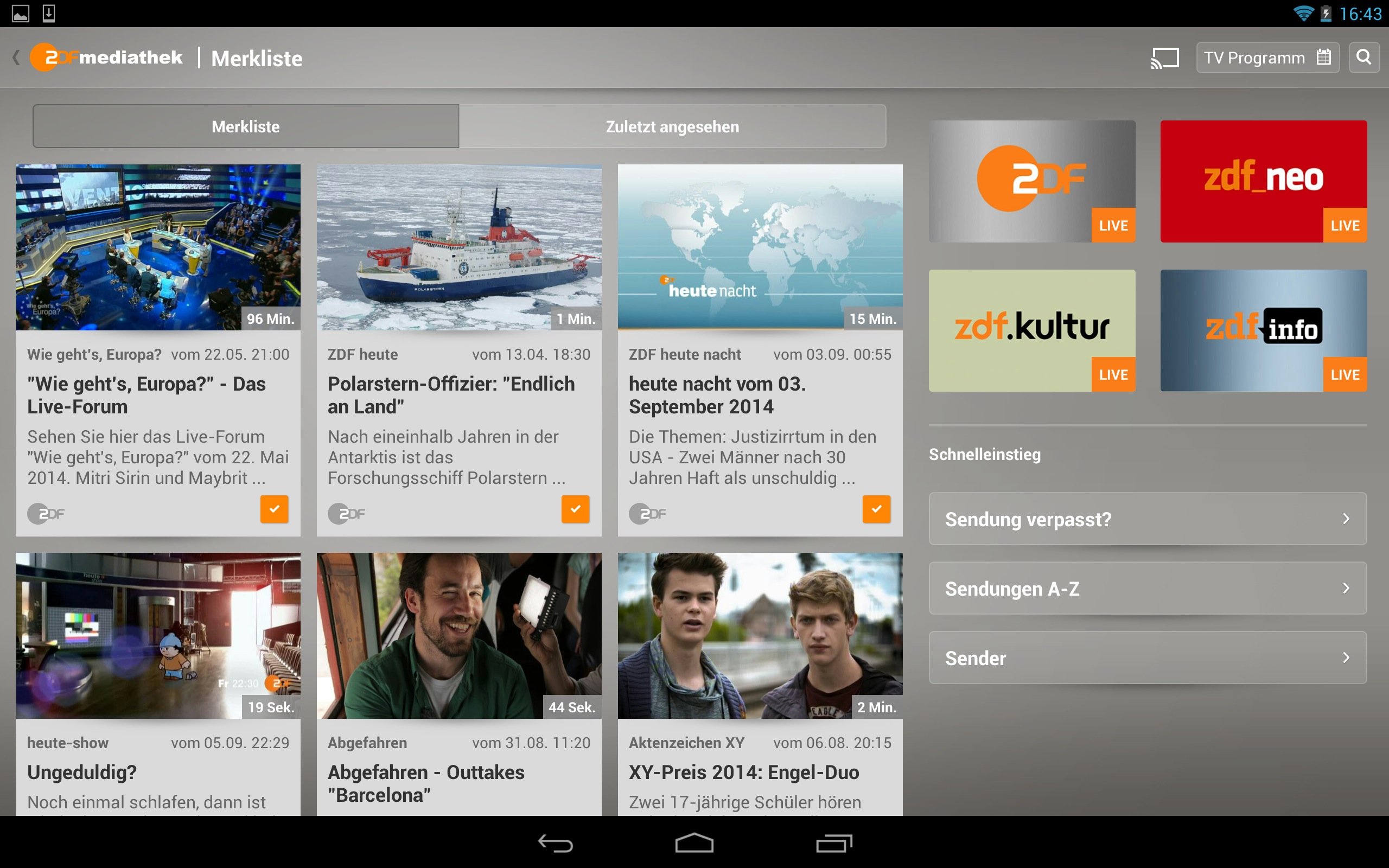The width and height of the screenshot is (1389, 868).
Task: Open the search magnifier icon
Action: 1363,58
